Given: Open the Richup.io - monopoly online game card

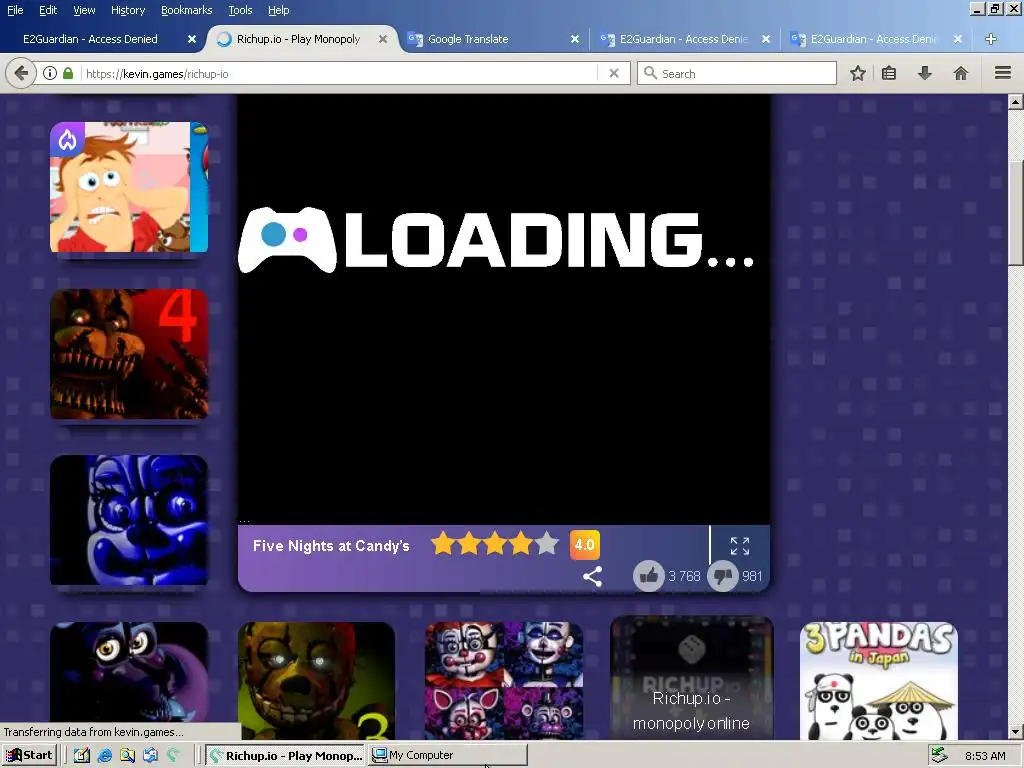Looking at the screenshot, I should [692, 678].
